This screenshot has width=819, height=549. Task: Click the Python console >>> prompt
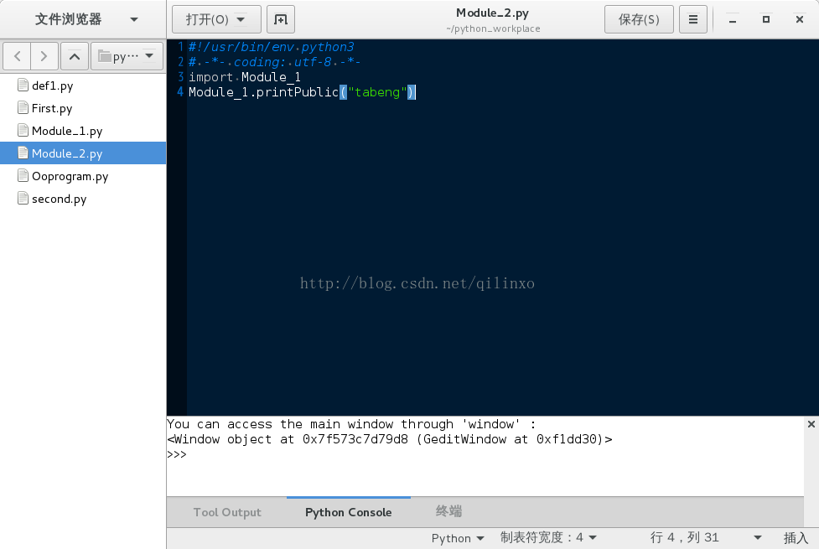pyautogui.click(x=177, y=454)
